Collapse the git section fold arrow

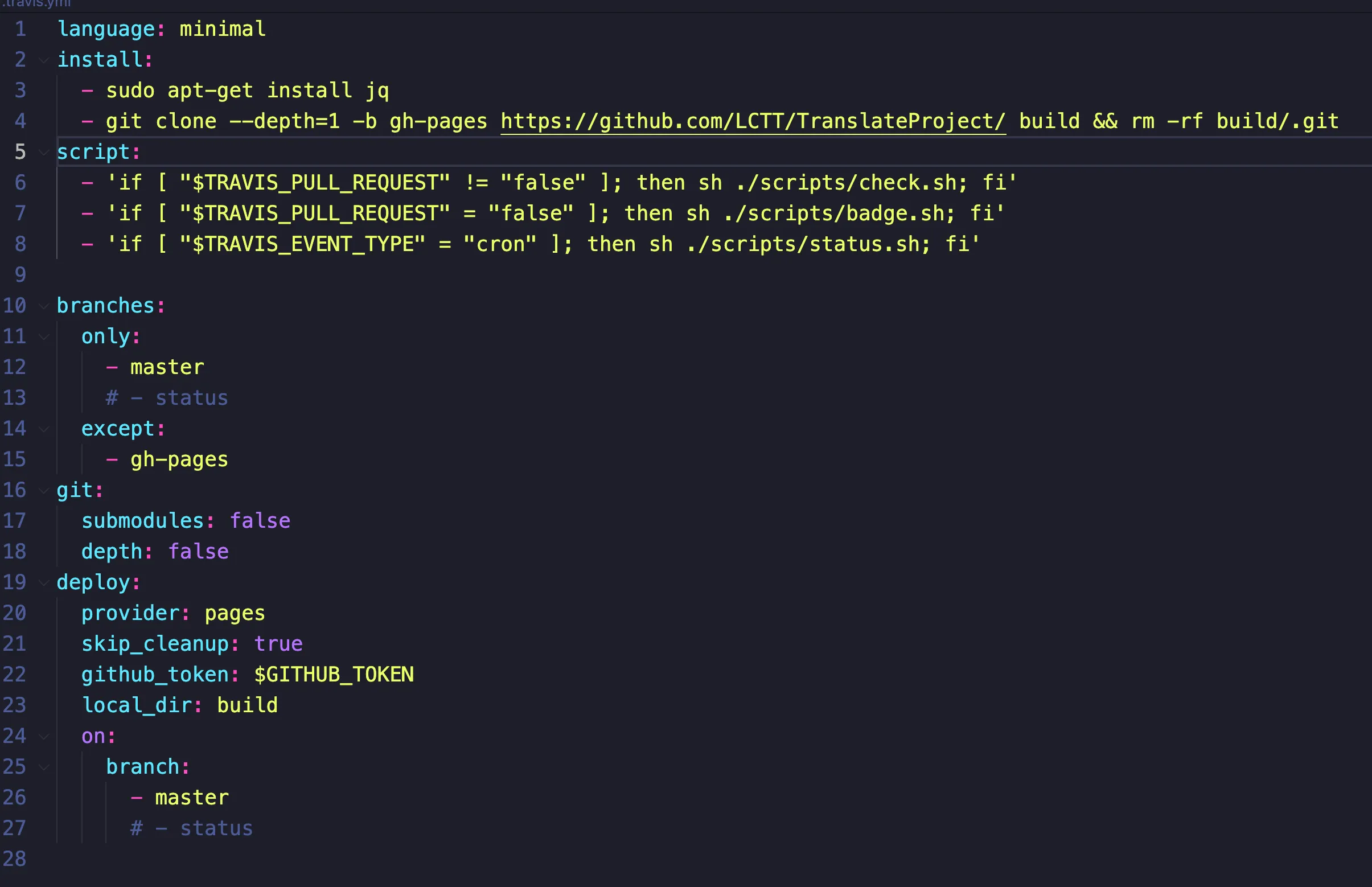[x=44, y=490]
